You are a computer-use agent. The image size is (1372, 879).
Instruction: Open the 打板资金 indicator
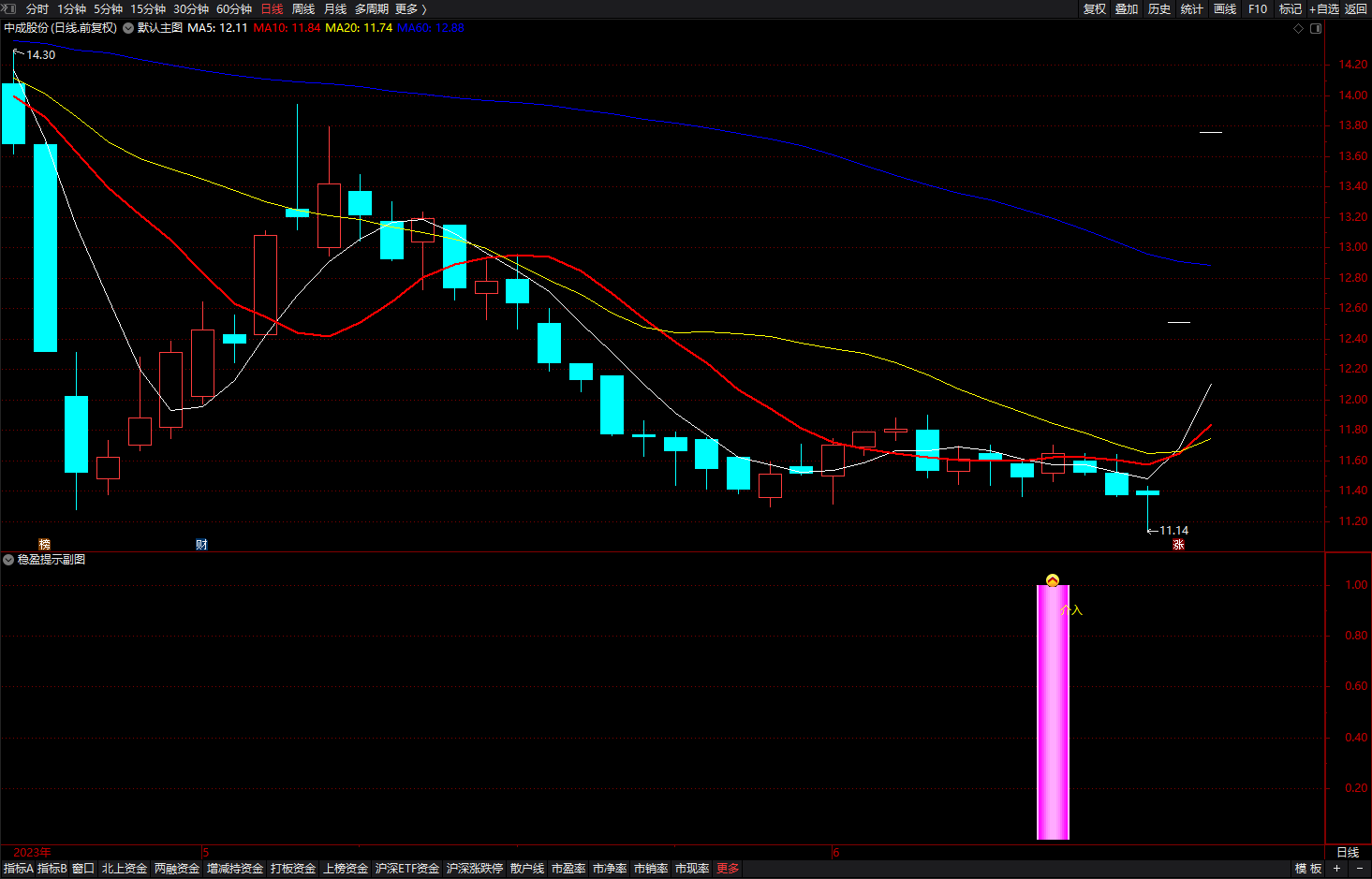click(x=293, y=869)
